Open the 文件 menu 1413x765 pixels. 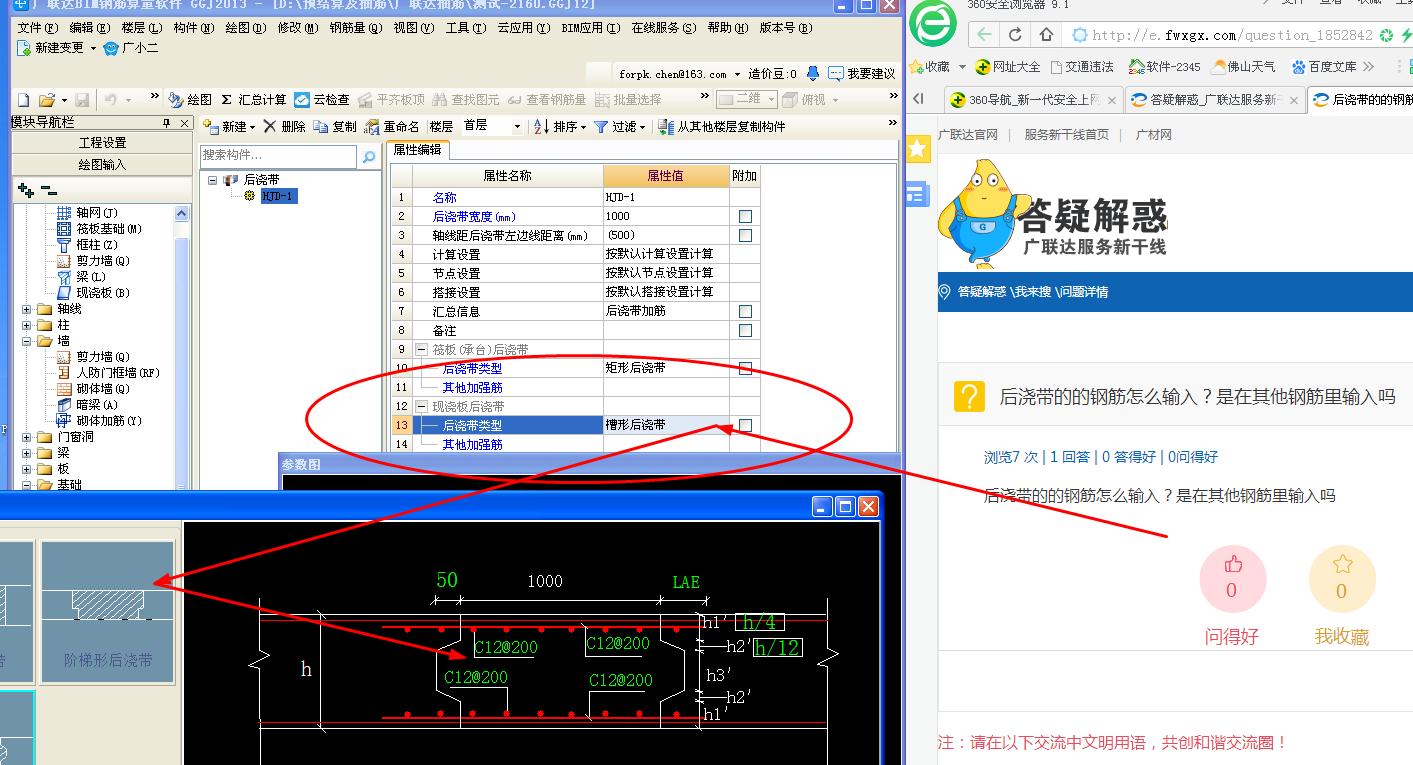coord(37,28)
